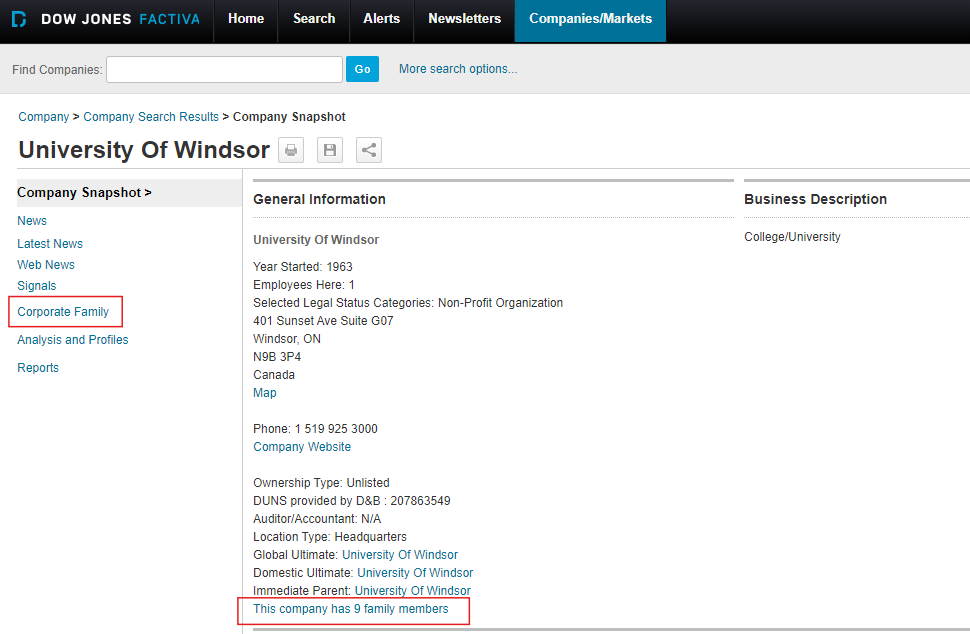970x634 pixels.
Task: Click the print icon beside company title
Action: (291, 151)
